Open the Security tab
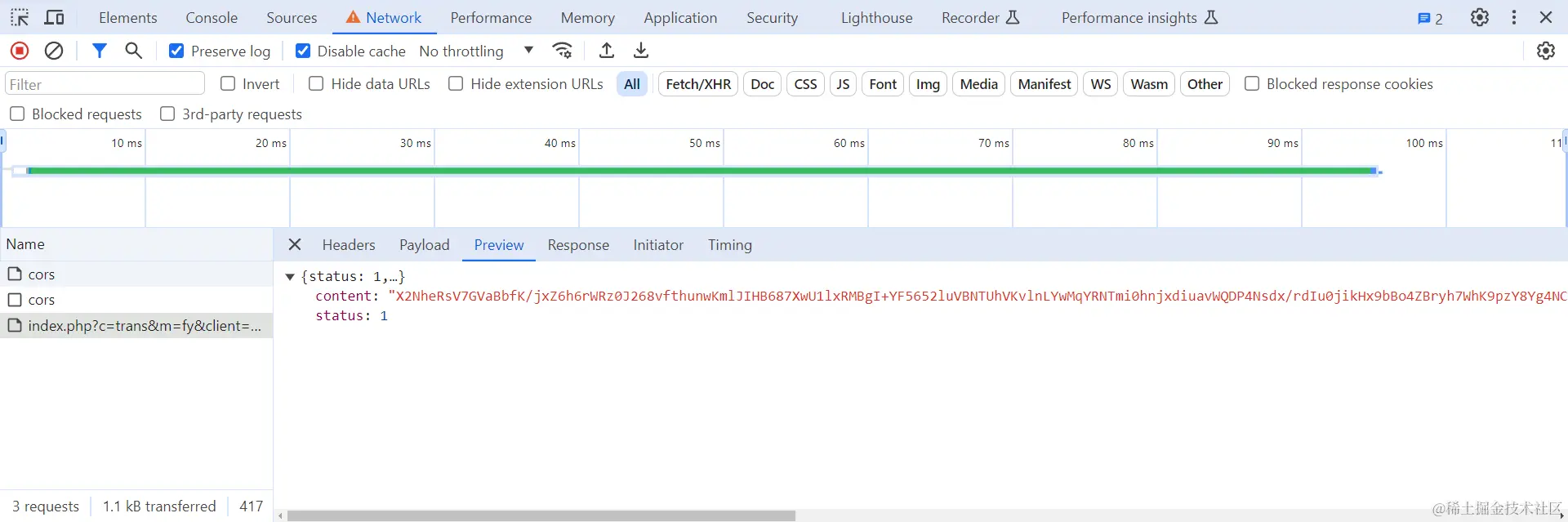This screenshot has height=522, width=1568. click(772, 17)
